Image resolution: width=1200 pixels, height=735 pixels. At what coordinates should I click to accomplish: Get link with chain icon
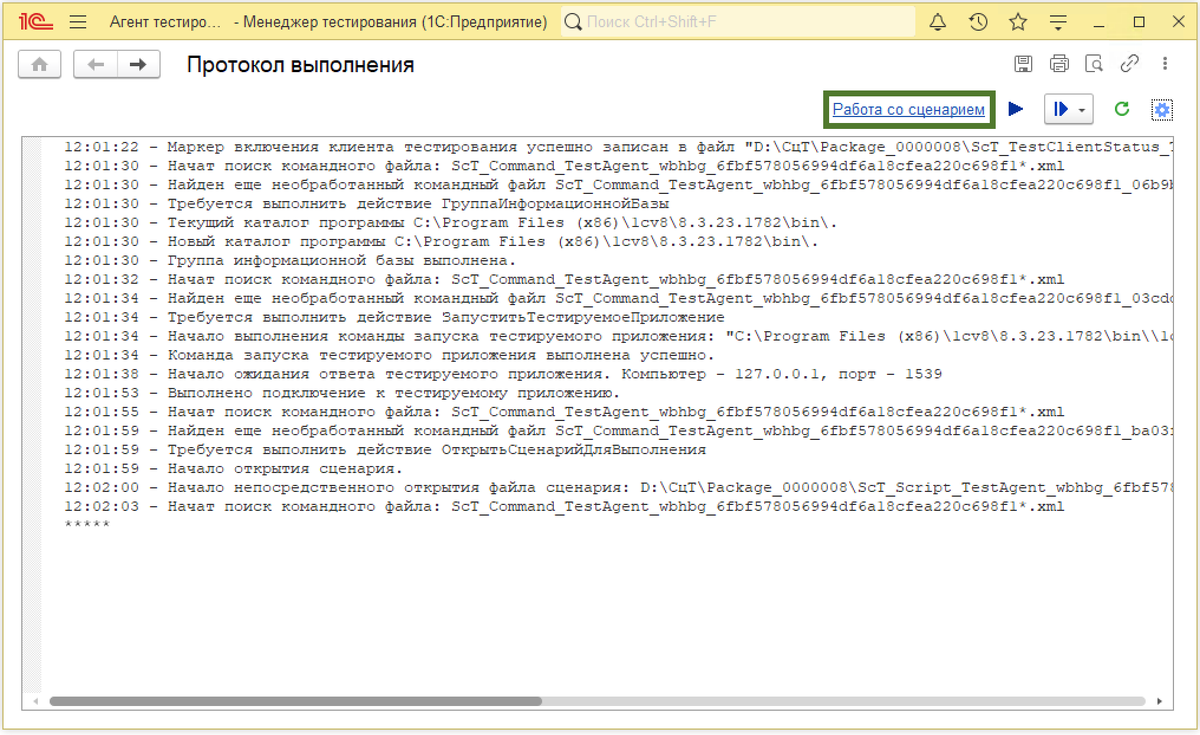(1130, 64)
